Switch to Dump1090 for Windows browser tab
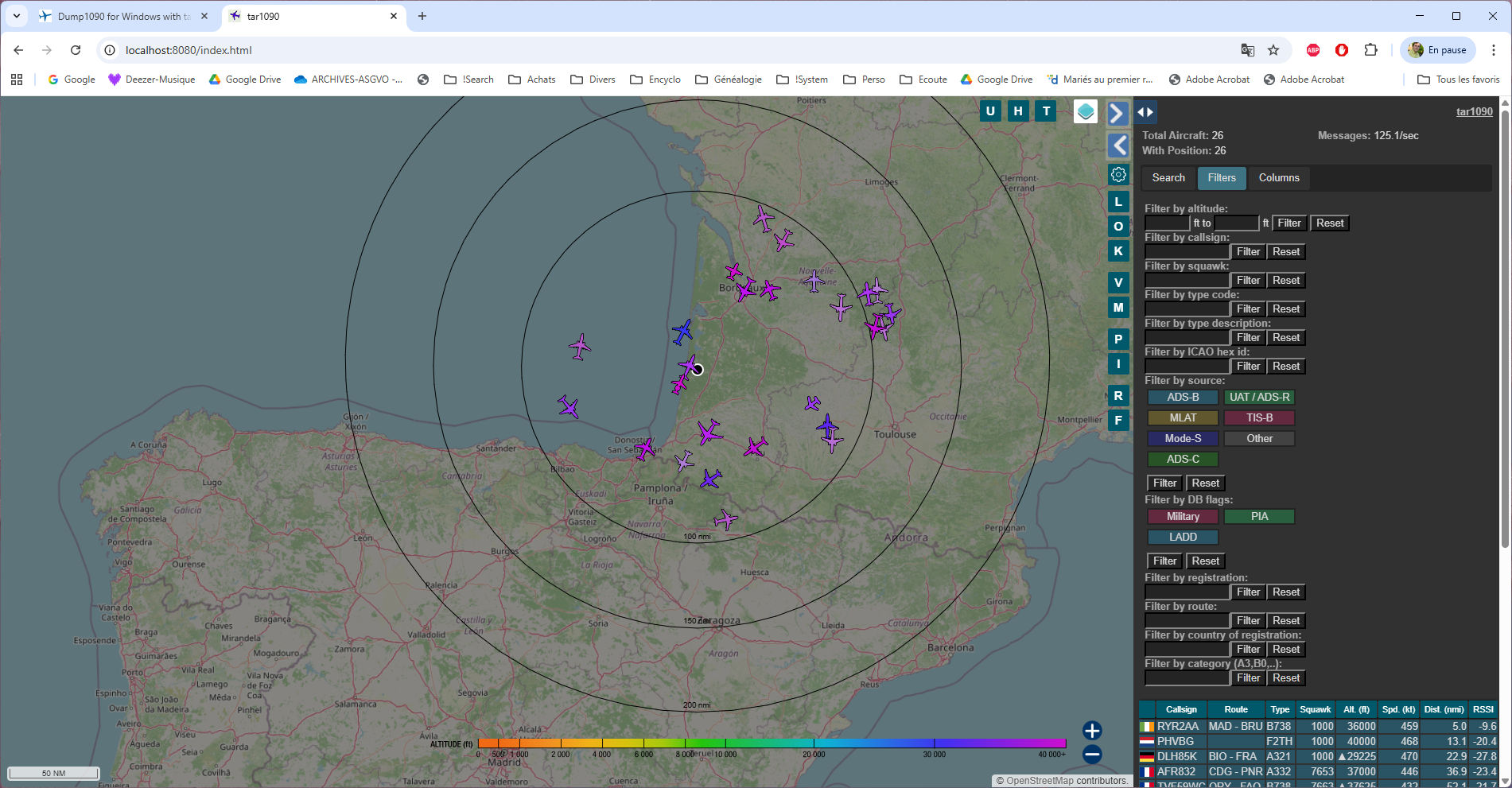 [125, 16]
